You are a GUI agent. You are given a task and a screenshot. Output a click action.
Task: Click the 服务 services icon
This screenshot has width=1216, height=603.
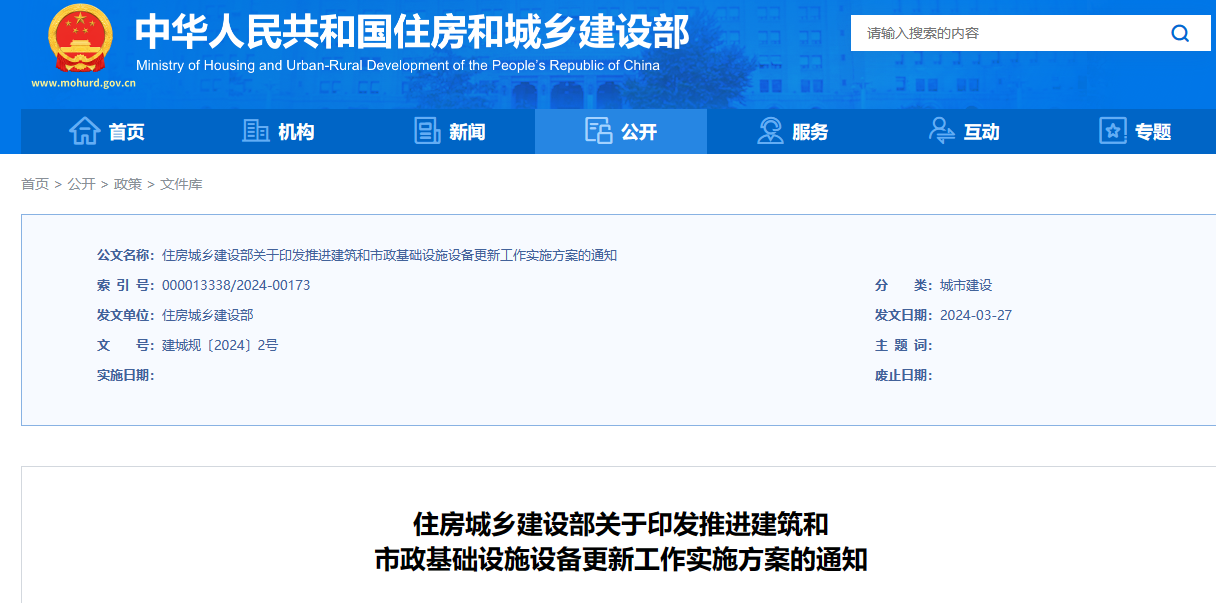tap(769, 130)
